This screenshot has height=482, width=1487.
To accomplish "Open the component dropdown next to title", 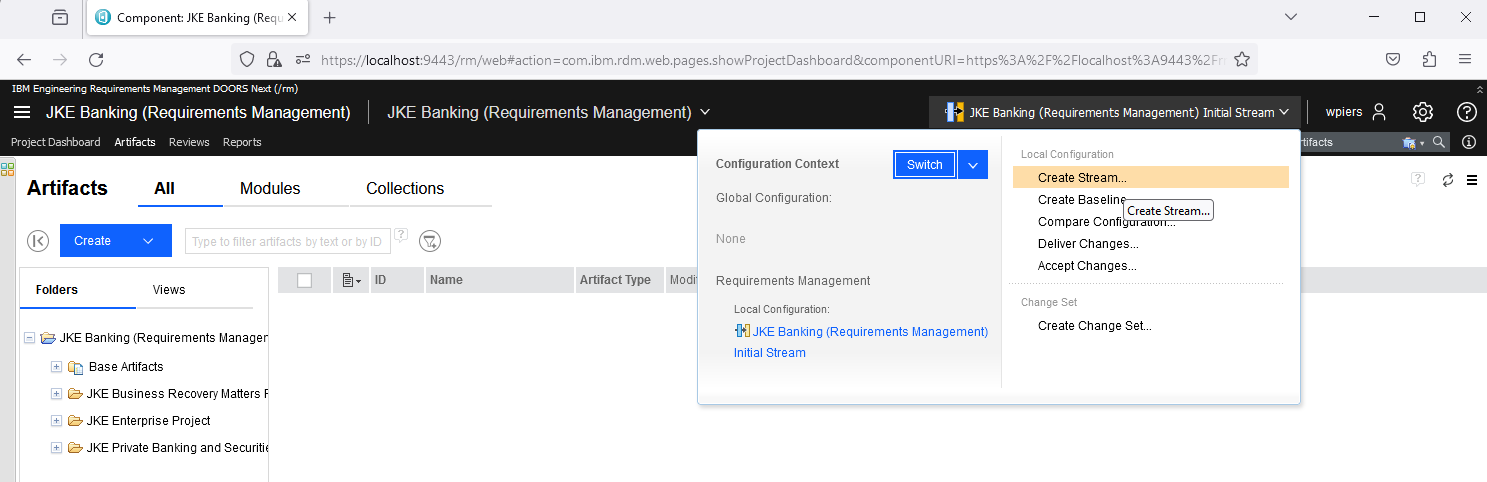I will 705,112.
